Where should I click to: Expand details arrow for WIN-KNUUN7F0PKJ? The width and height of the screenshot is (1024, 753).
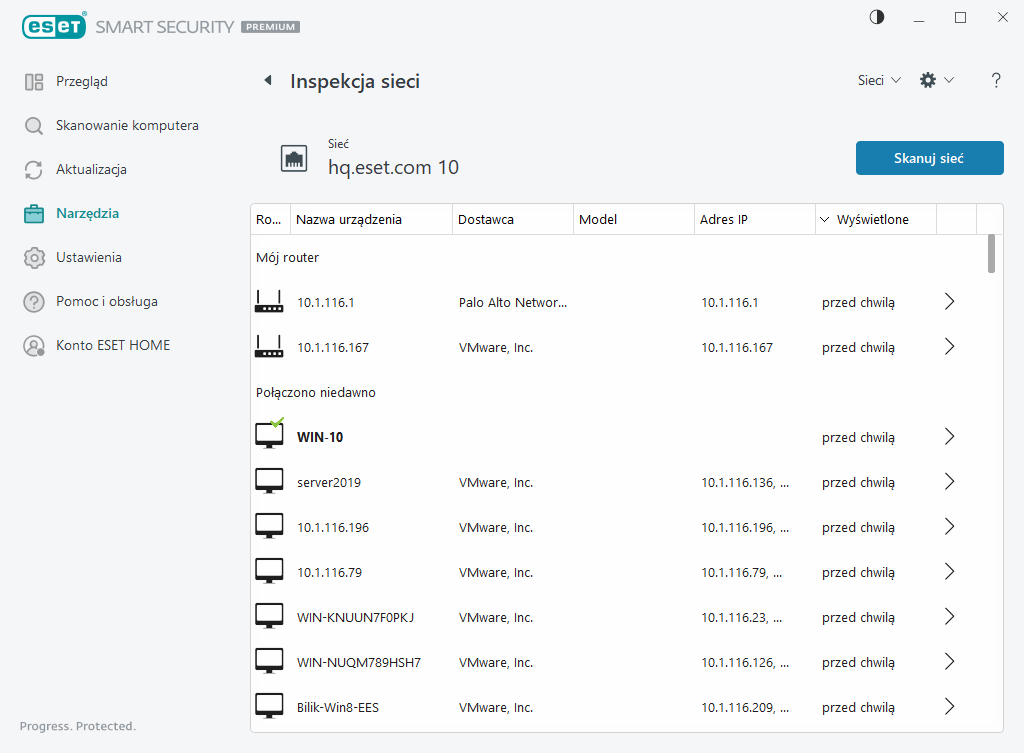click(949, 617)
